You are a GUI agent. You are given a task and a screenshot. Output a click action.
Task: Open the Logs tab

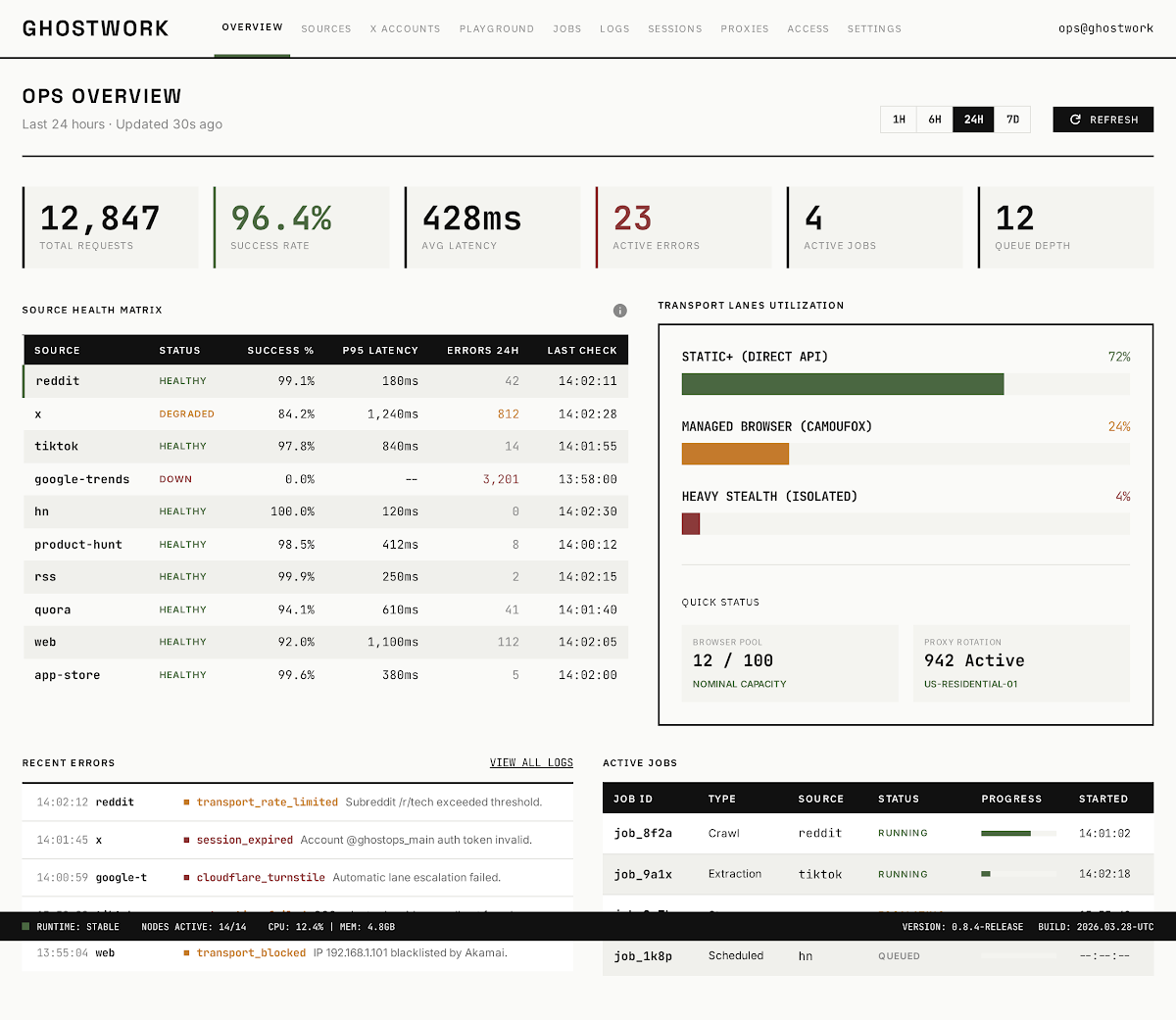614,29
